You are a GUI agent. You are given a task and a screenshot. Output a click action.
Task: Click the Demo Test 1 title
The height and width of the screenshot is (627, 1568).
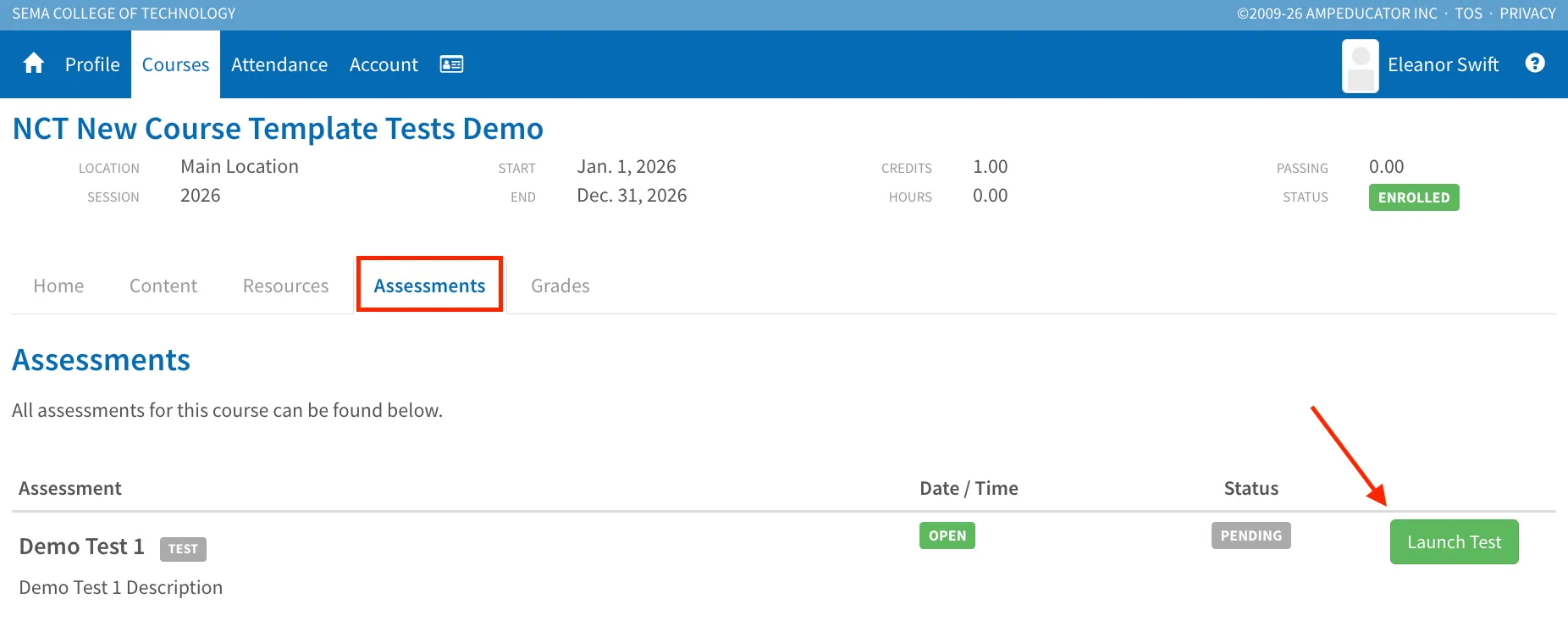click(82, 547)
